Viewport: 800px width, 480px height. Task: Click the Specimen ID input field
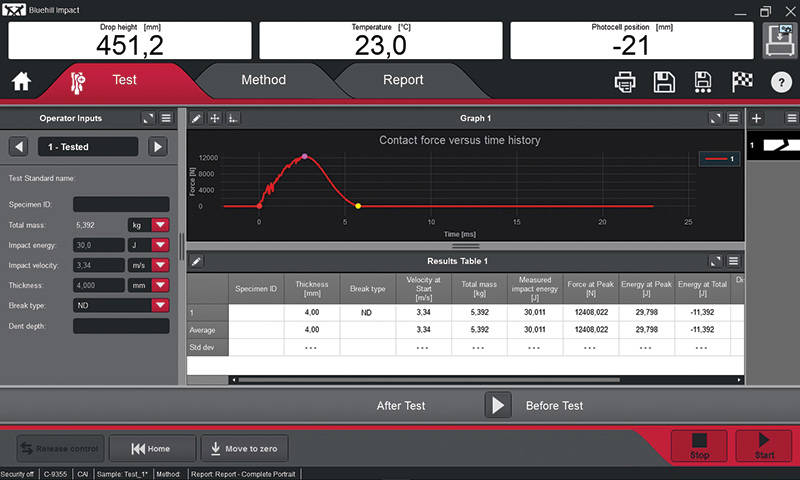click(x=120, y=204)
